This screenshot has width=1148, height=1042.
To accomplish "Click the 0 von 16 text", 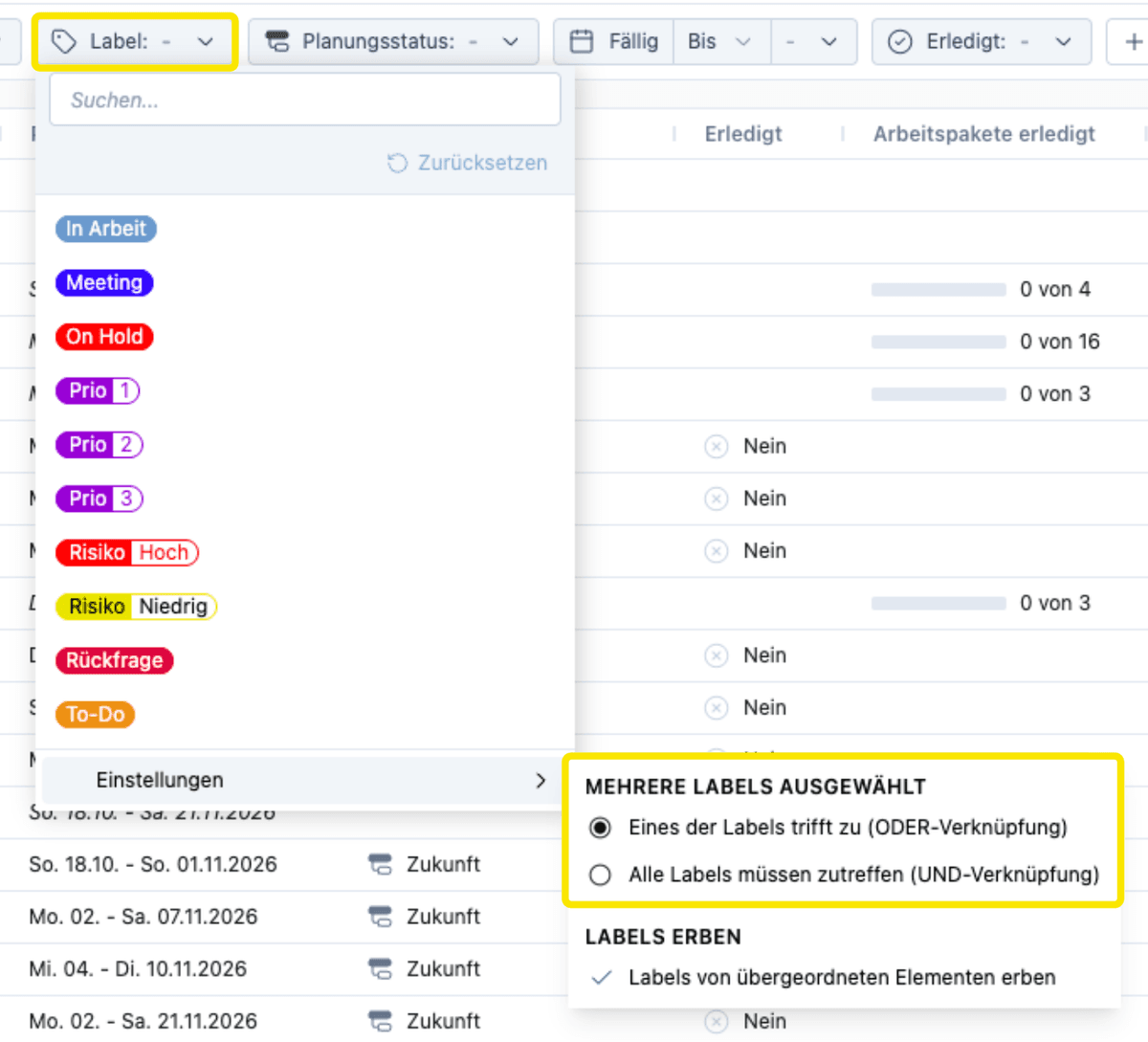I will pyautogui.click(x=1060, y=342).
